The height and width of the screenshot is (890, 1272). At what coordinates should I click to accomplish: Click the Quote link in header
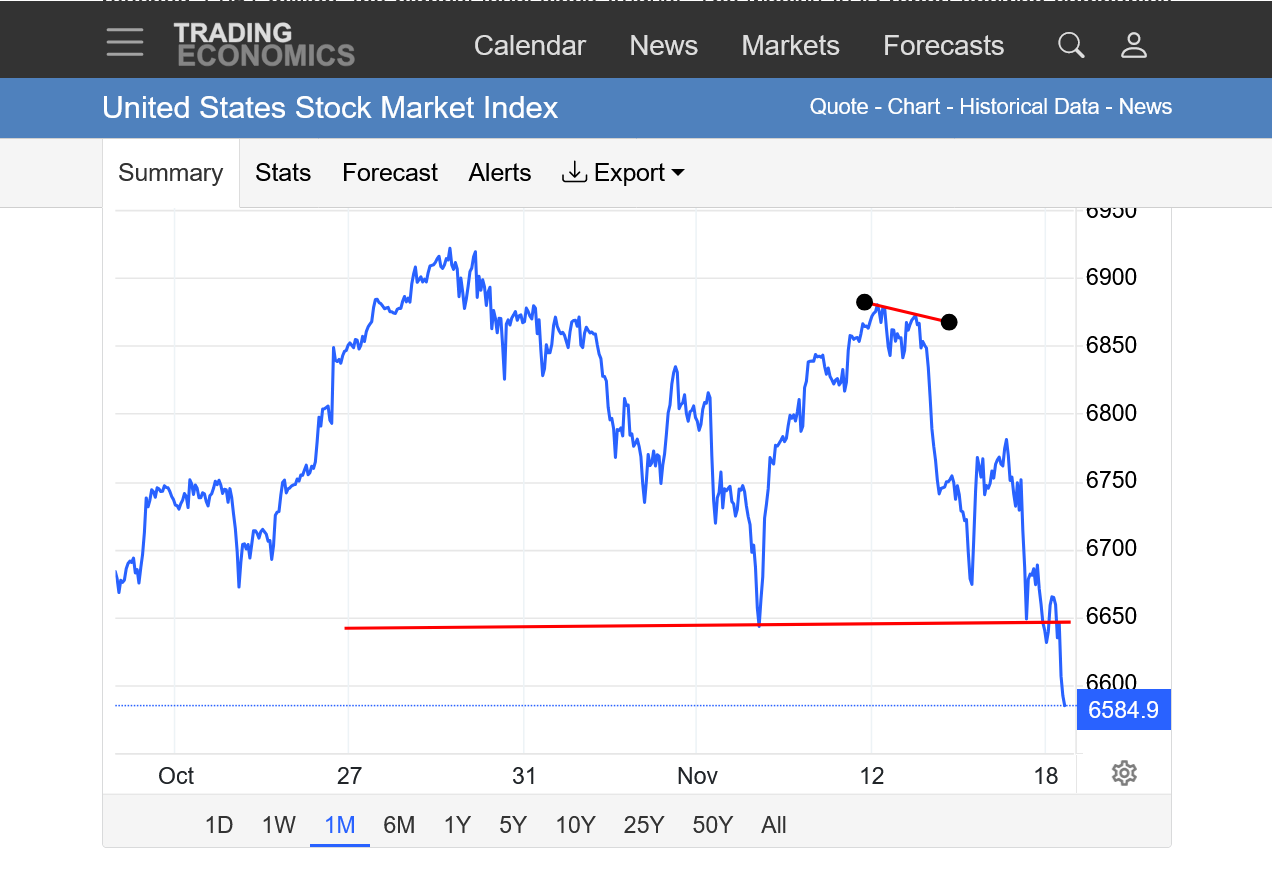pyautogui.click(x=838, y=107)
